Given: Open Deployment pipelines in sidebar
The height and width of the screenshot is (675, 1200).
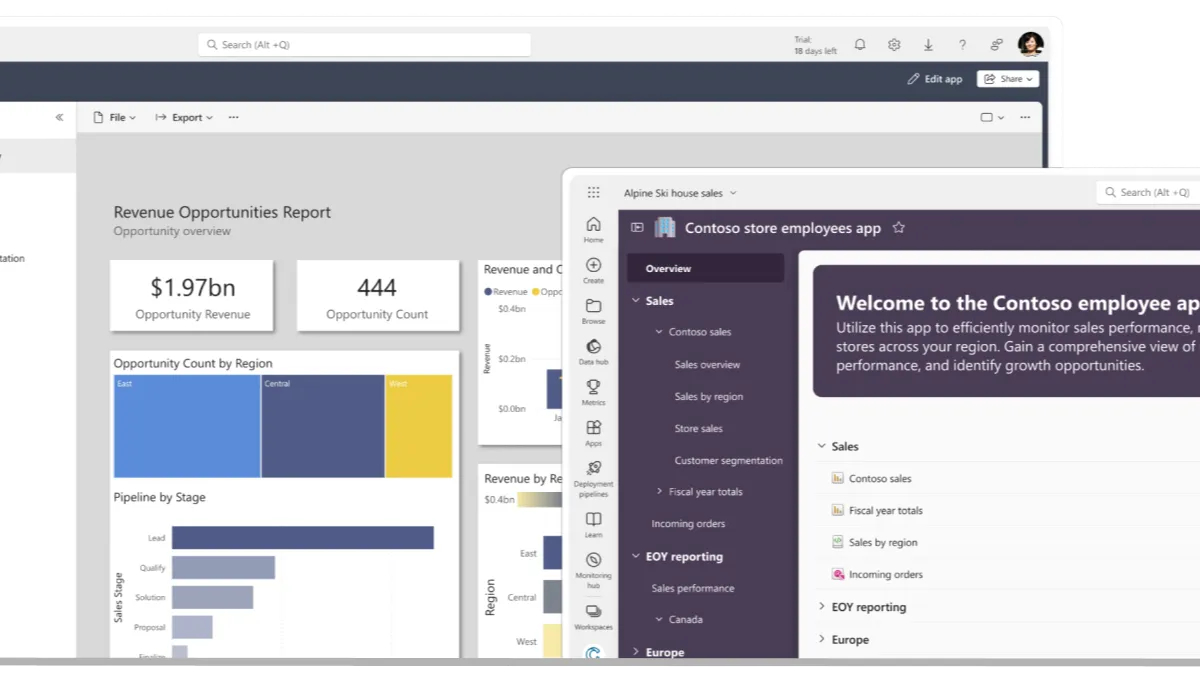Looking at the screenshot, I should click(593, 479).
